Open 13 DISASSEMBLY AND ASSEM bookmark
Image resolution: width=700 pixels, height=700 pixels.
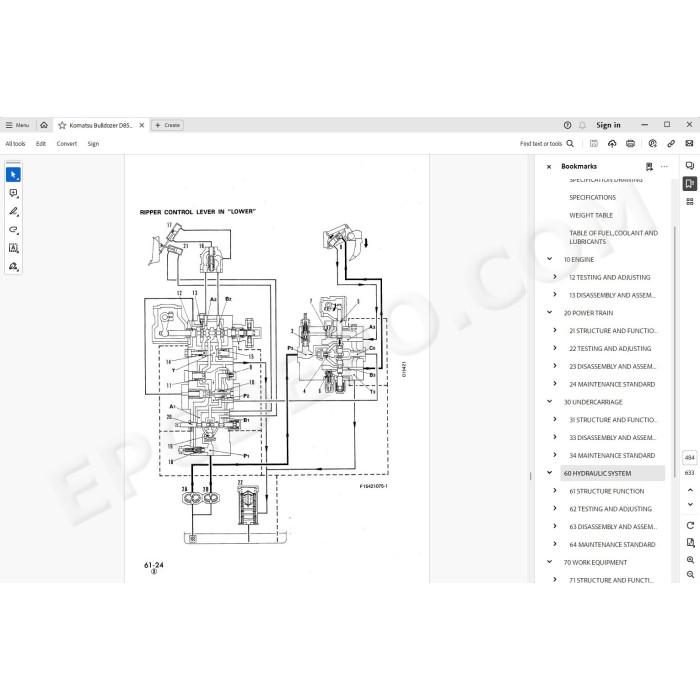tap(612, 295)
